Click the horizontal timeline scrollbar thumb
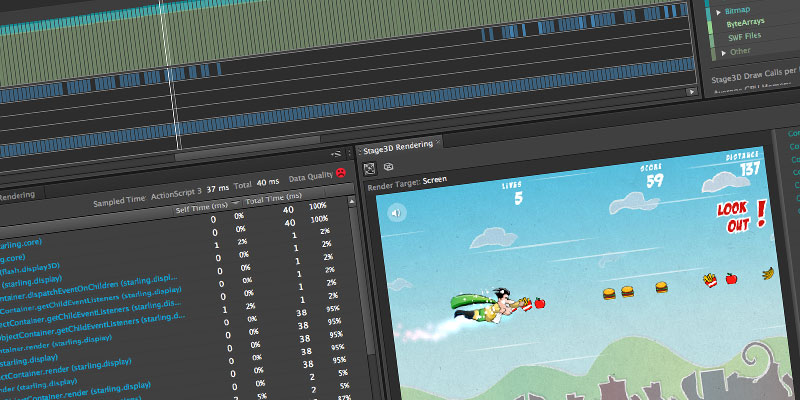 click(x=250, y=148)
